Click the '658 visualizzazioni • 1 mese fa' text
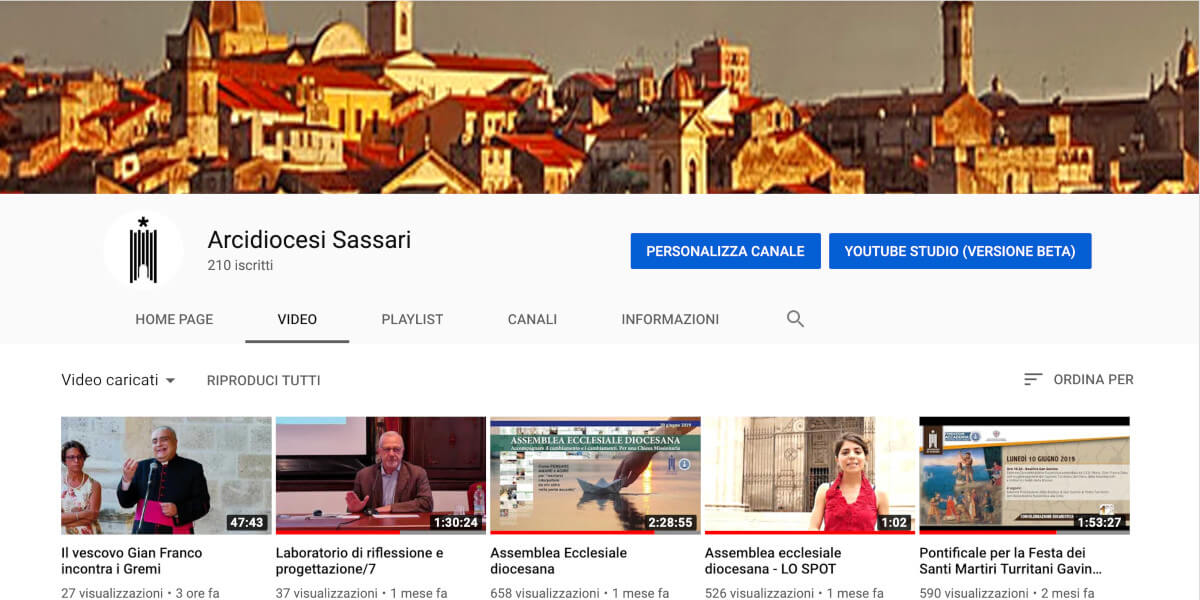 point(581,593)
